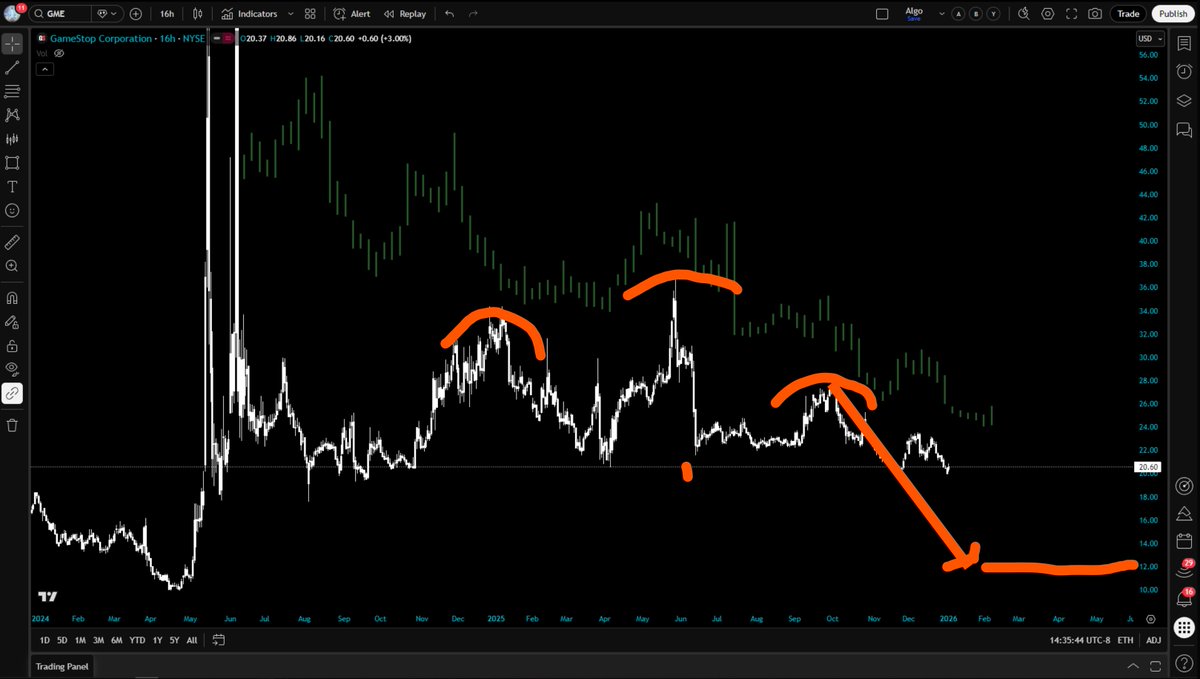
Task: Select the 1D date range
Action: [x=44, y=640]
